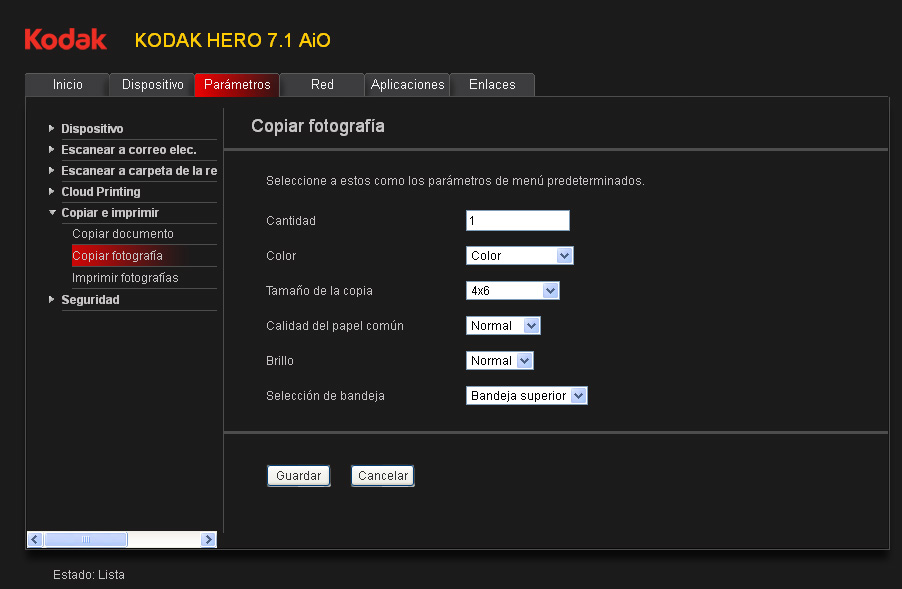Open the Inicio tab
The height and width of the screenshot is (589, 902).
click(x=67, y=85)
